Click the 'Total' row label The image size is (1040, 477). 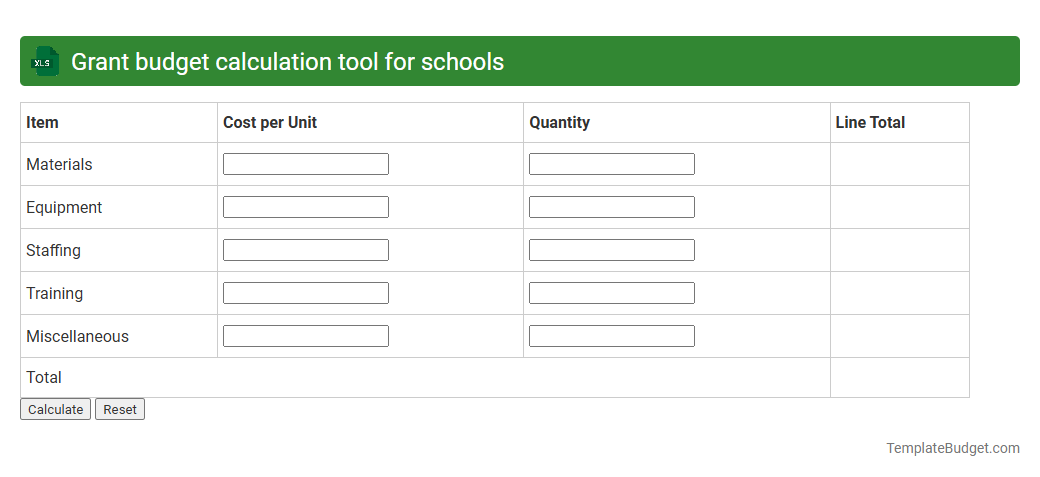click(x=44, y=377)
